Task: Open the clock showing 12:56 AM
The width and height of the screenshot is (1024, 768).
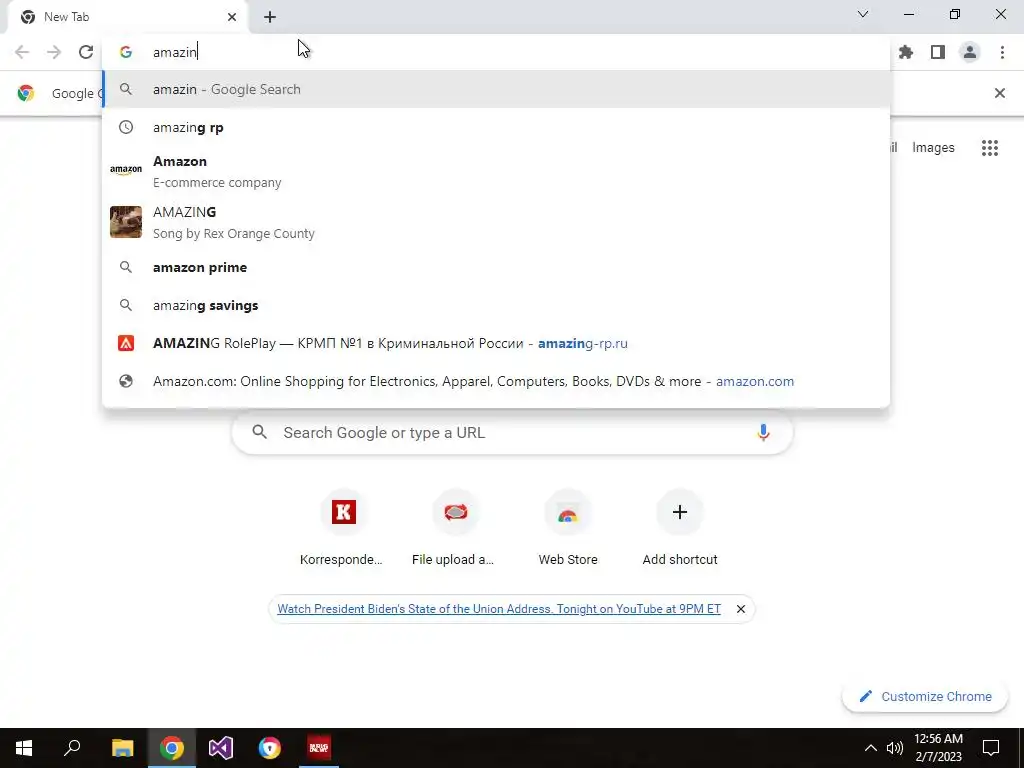Action: pyautogui.click(x=938, y=748)
